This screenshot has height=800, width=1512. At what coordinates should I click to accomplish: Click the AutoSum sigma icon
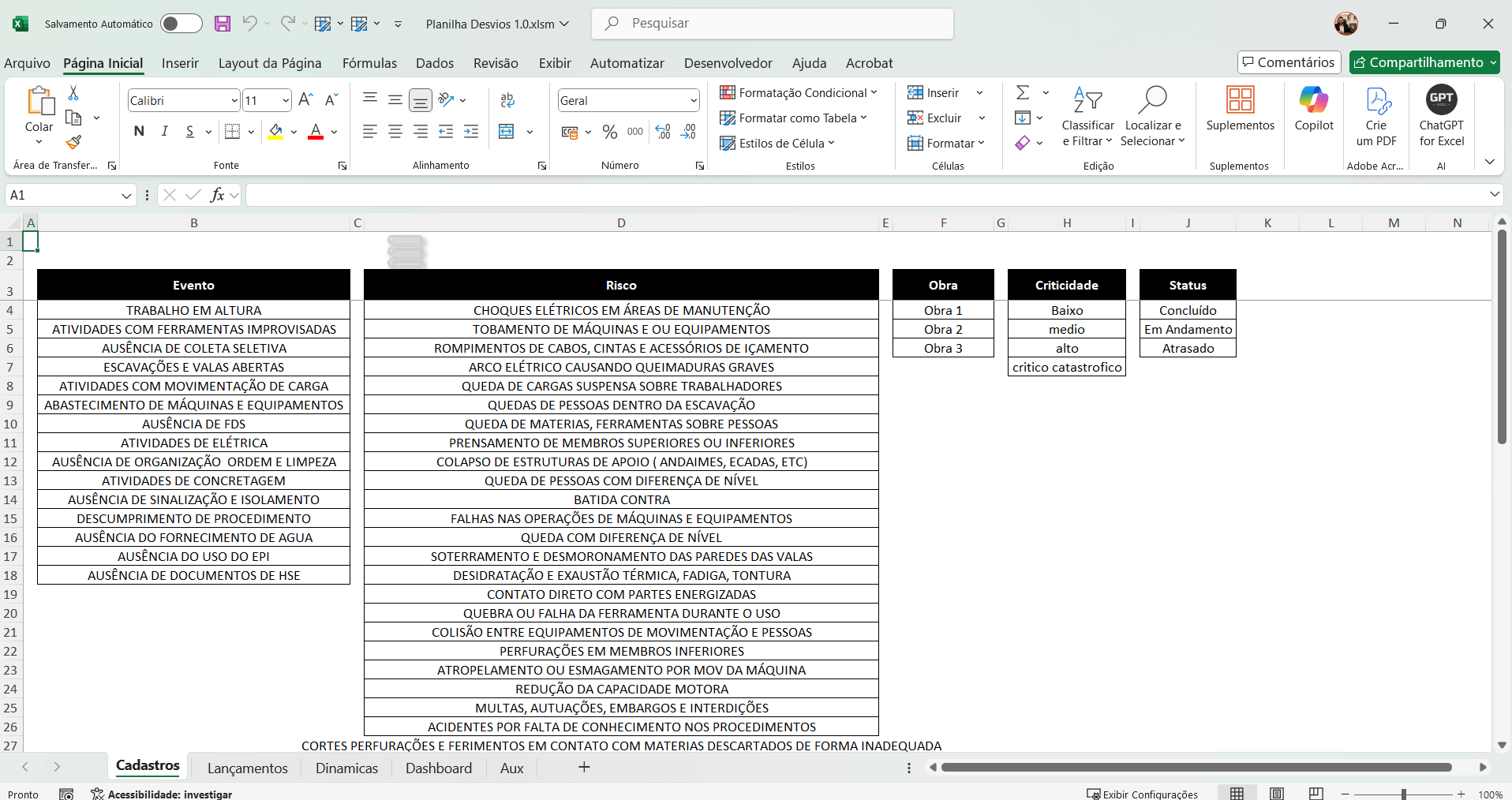coord(1023,92)
